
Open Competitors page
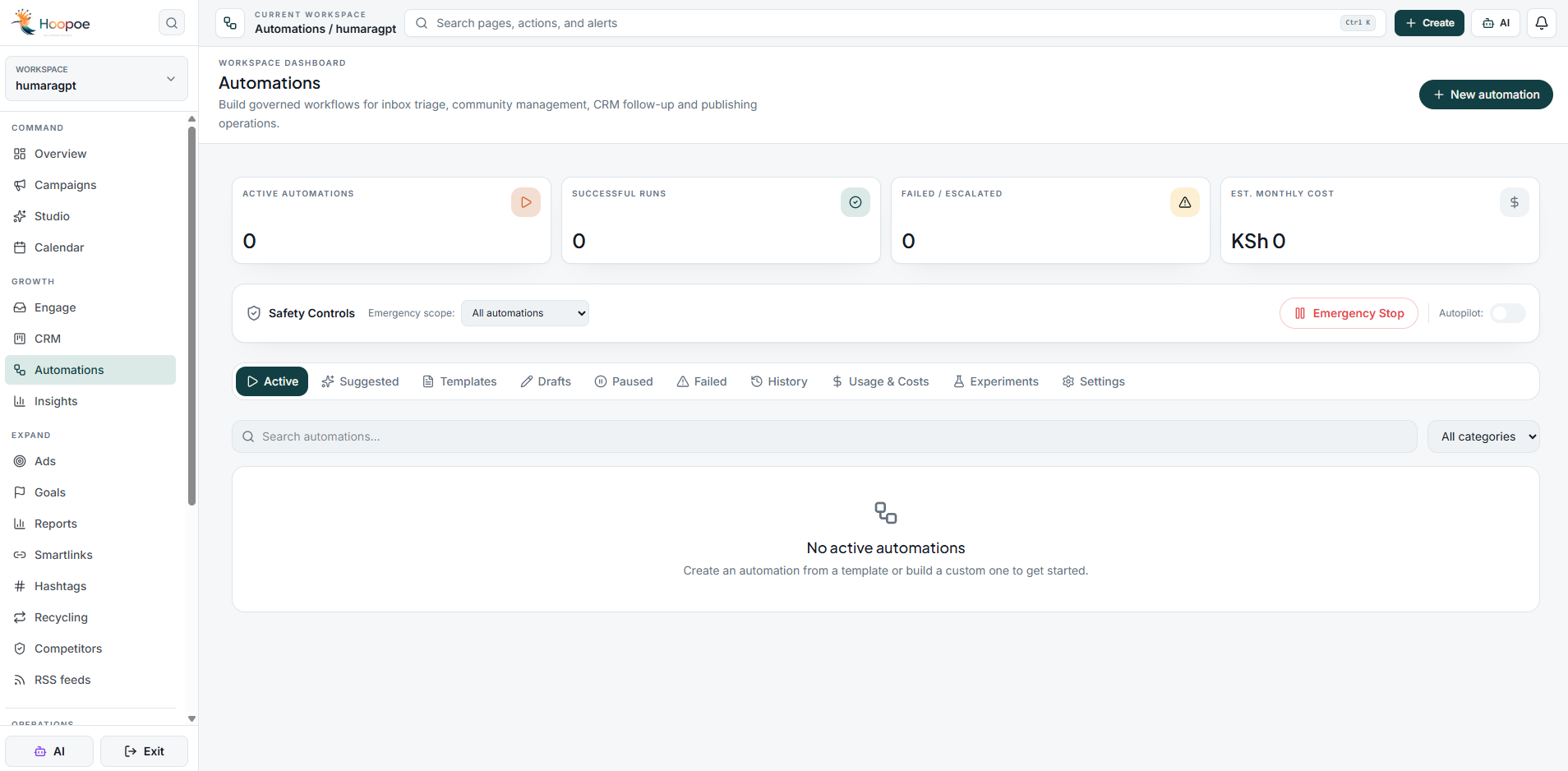[x=90, y=649]
